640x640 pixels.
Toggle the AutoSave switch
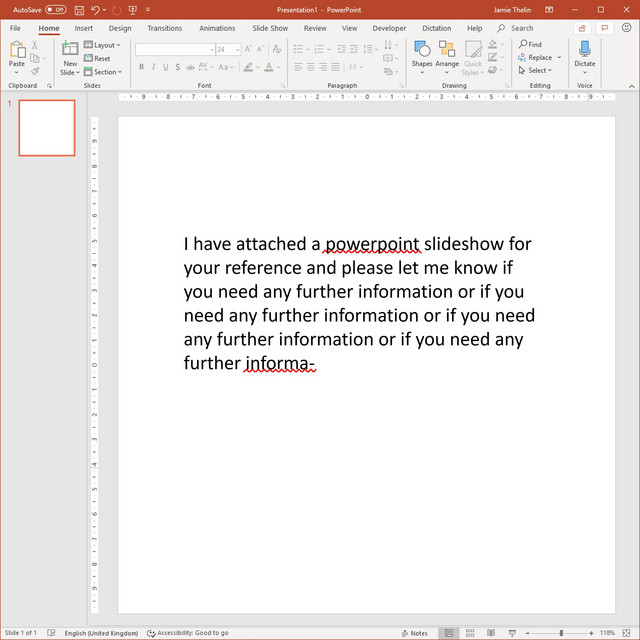tap(55, 9)
